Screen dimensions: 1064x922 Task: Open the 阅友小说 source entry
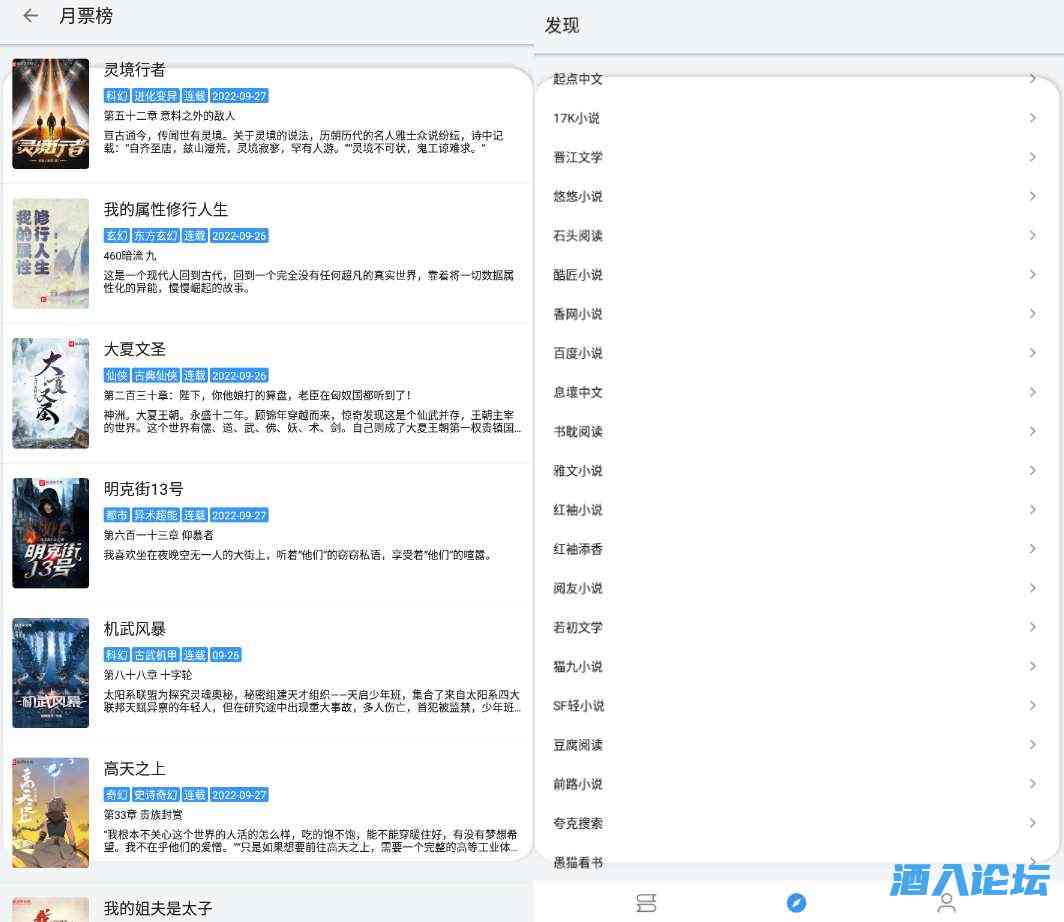click(x=796, y=588)
